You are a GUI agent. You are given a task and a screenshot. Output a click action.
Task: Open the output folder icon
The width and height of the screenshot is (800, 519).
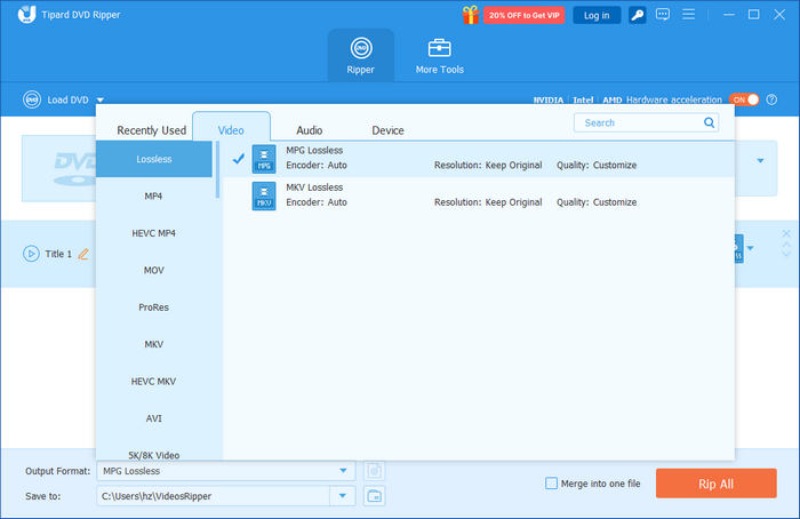[x=374, y=496]
